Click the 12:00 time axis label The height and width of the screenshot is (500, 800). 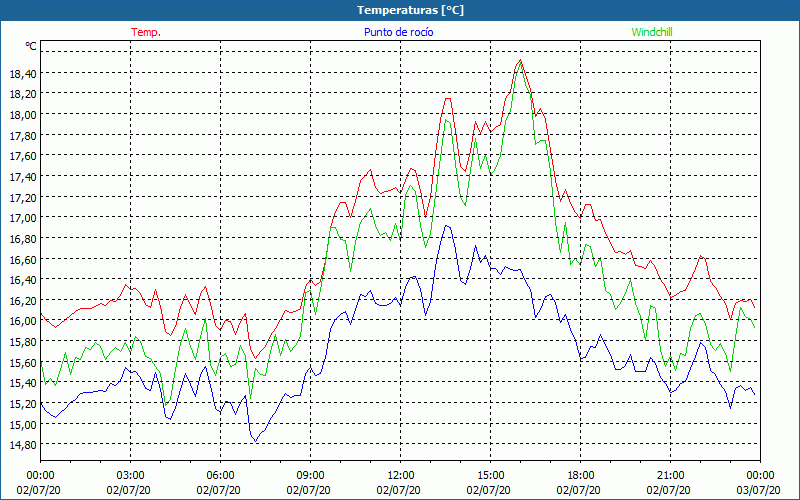coord(401,476)
